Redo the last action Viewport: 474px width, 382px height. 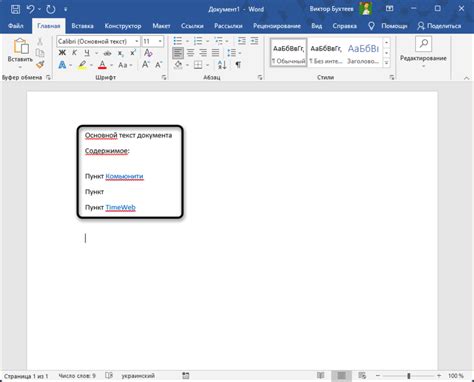[51, 9]
